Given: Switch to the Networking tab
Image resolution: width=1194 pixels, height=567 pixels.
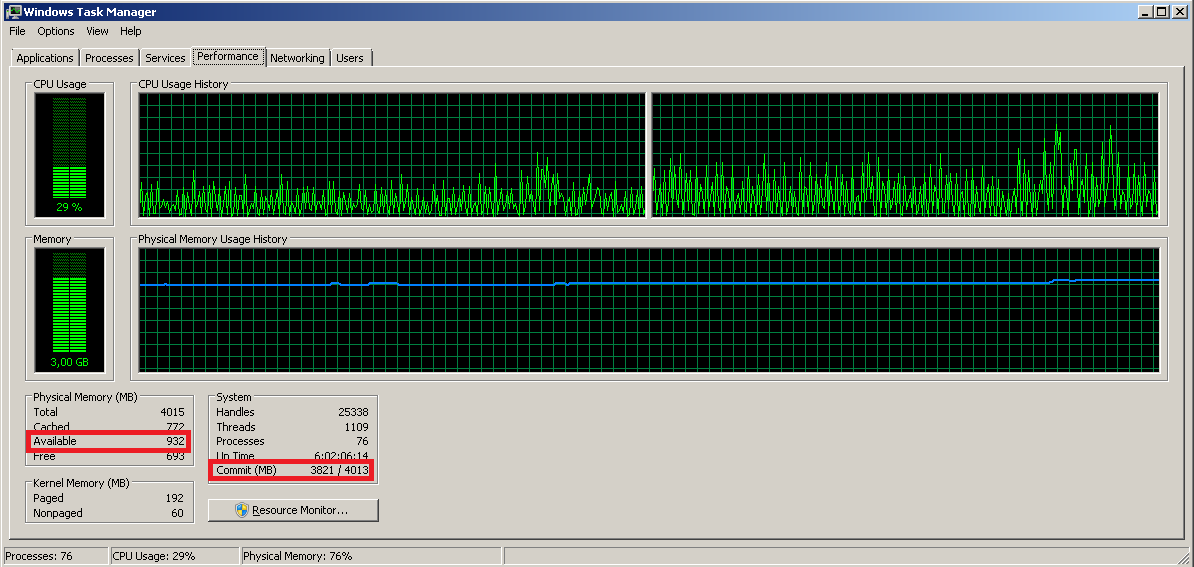Looking at the screenshot, I should click(x=297, y=58).
